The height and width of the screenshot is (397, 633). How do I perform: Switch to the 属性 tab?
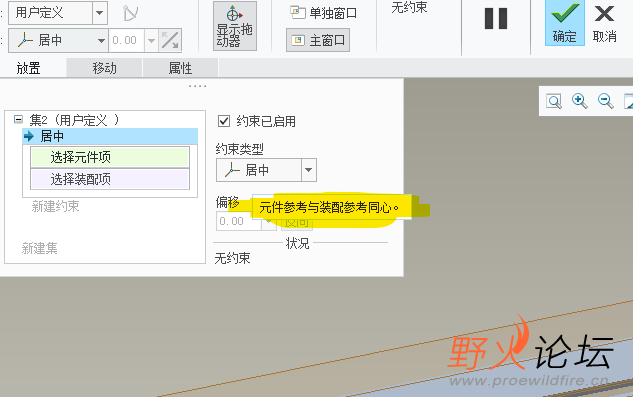pos(180,68)
